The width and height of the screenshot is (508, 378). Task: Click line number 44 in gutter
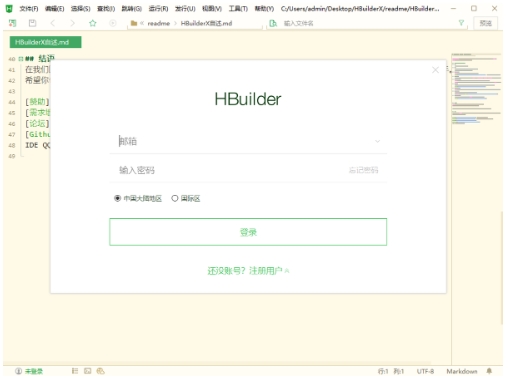12,102
